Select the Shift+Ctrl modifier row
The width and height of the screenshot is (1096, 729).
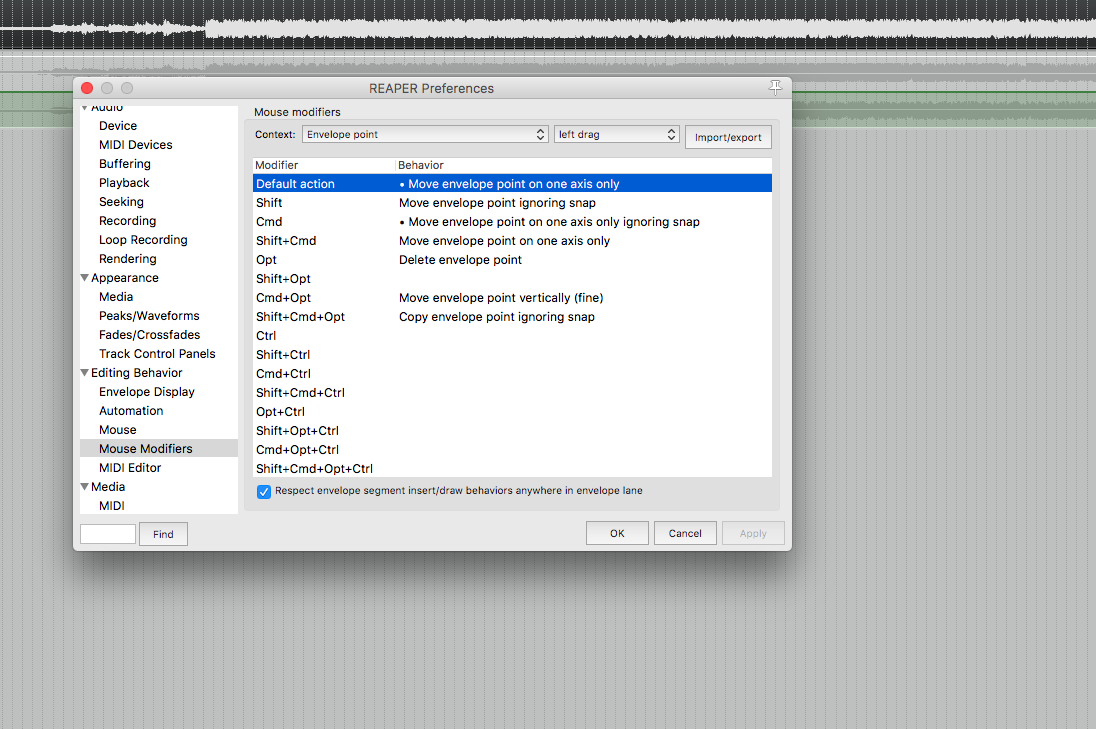pos(512,354)
